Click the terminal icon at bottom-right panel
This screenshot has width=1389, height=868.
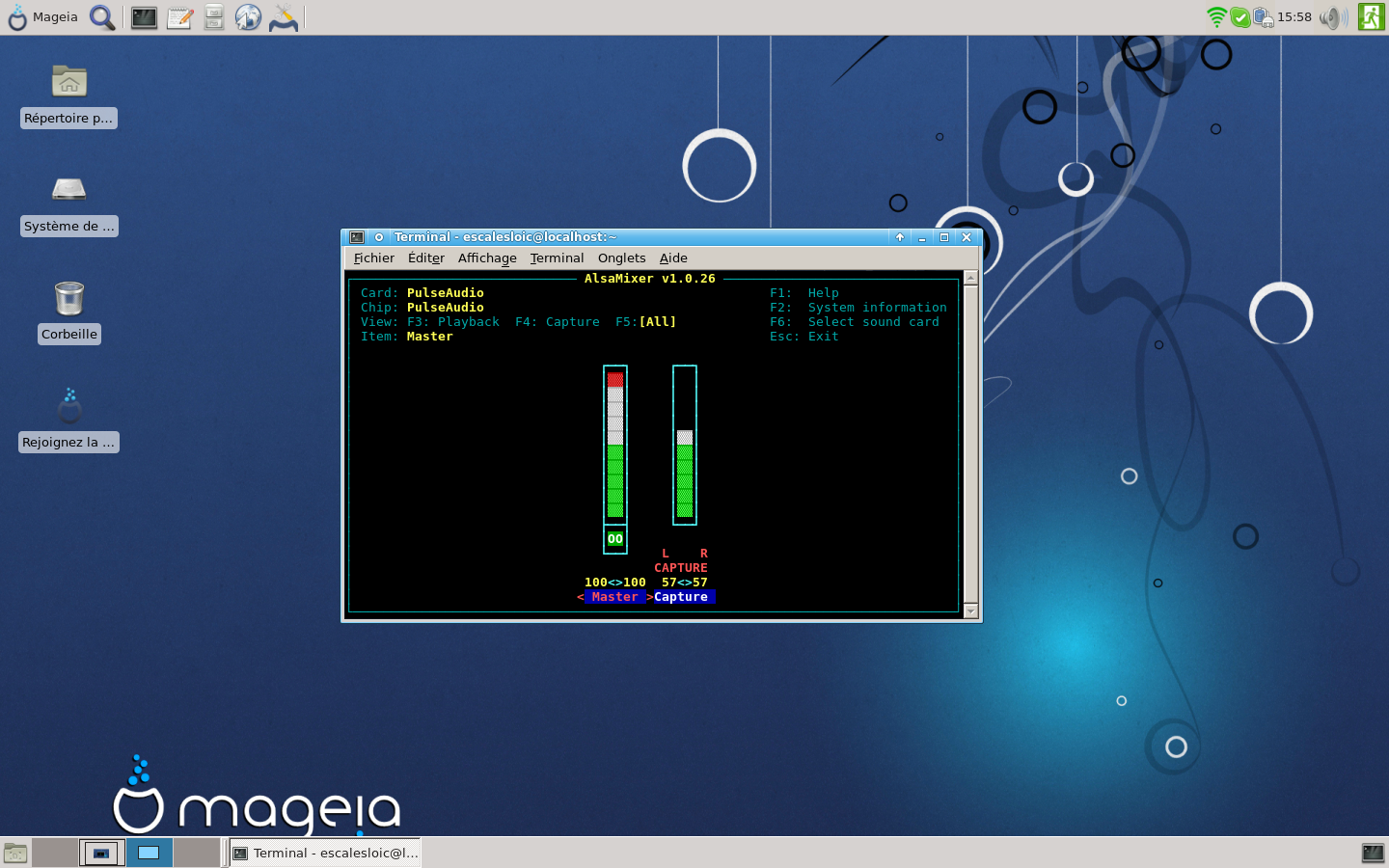[x=1373, y=853]
